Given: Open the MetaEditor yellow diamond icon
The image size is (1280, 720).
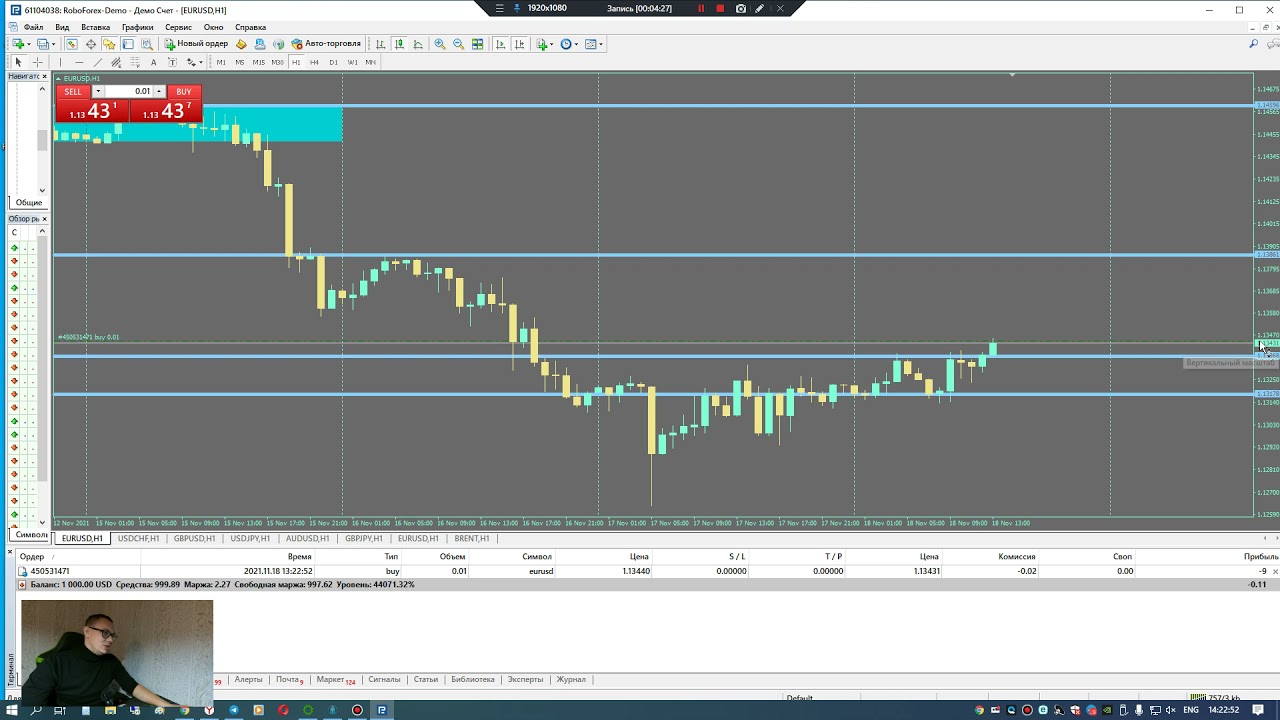Looking at the screenshot, I should 241,44.
